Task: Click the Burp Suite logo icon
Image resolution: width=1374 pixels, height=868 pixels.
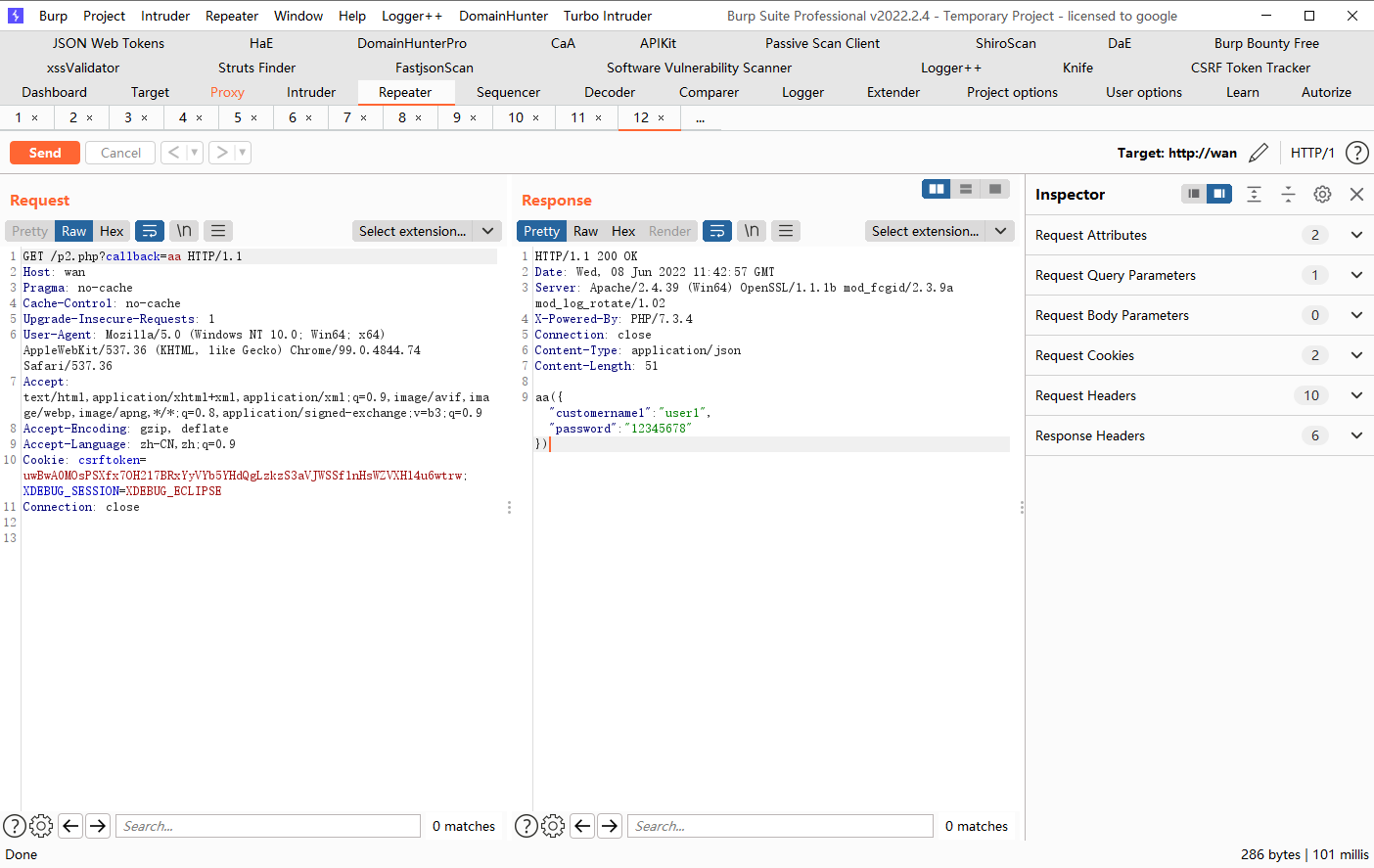Action: coord(15,16)
